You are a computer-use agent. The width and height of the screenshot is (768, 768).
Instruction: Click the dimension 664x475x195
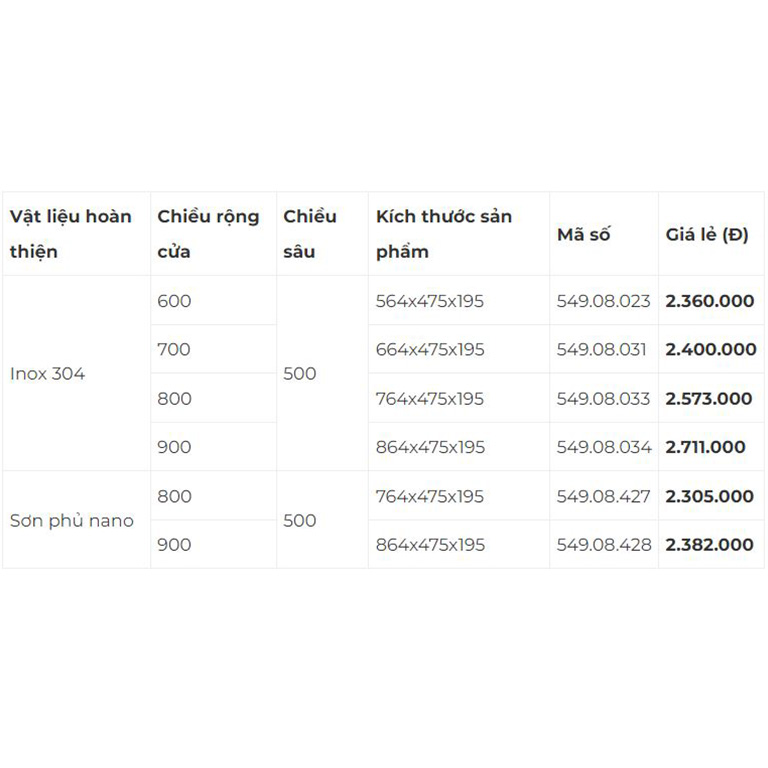click(x=430, y=350)
